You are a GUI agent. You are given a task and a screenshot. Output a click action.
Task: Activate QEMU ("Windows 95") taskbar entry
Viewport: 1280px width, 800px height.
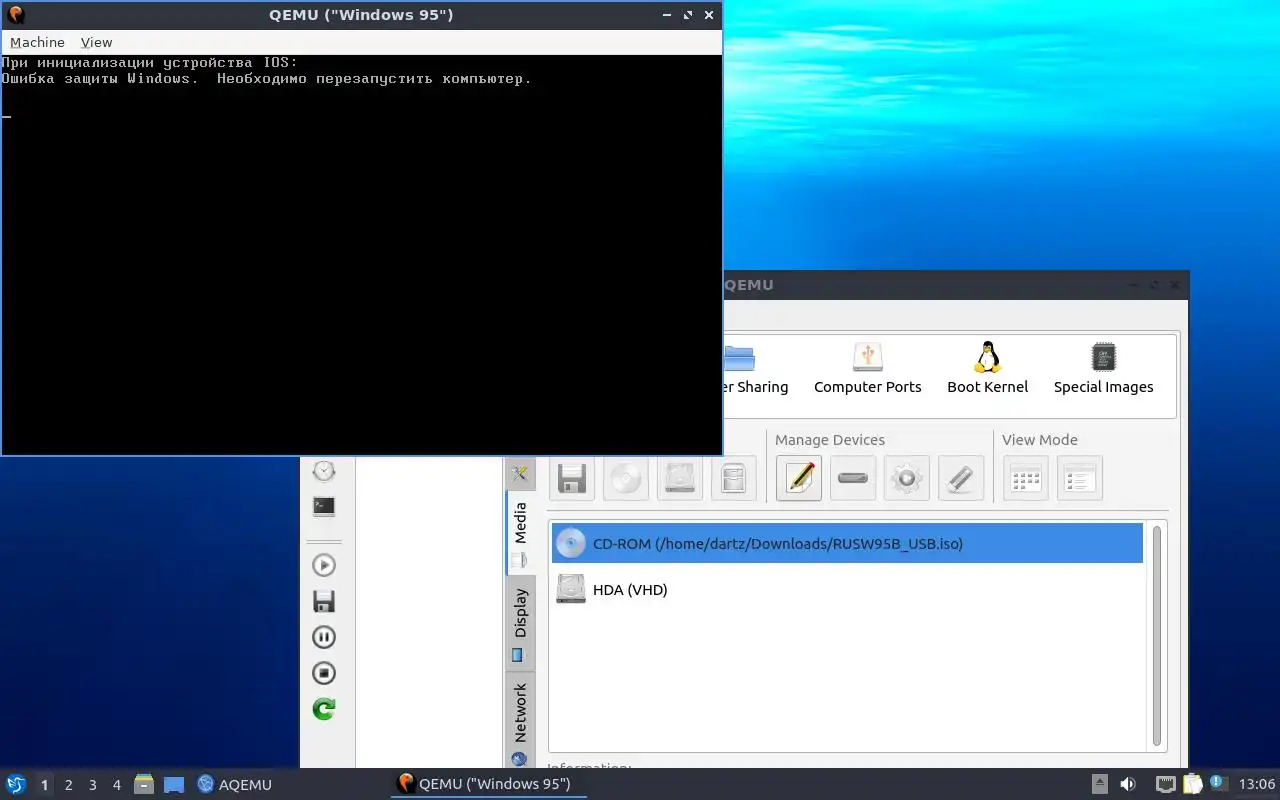pos(487,784)
